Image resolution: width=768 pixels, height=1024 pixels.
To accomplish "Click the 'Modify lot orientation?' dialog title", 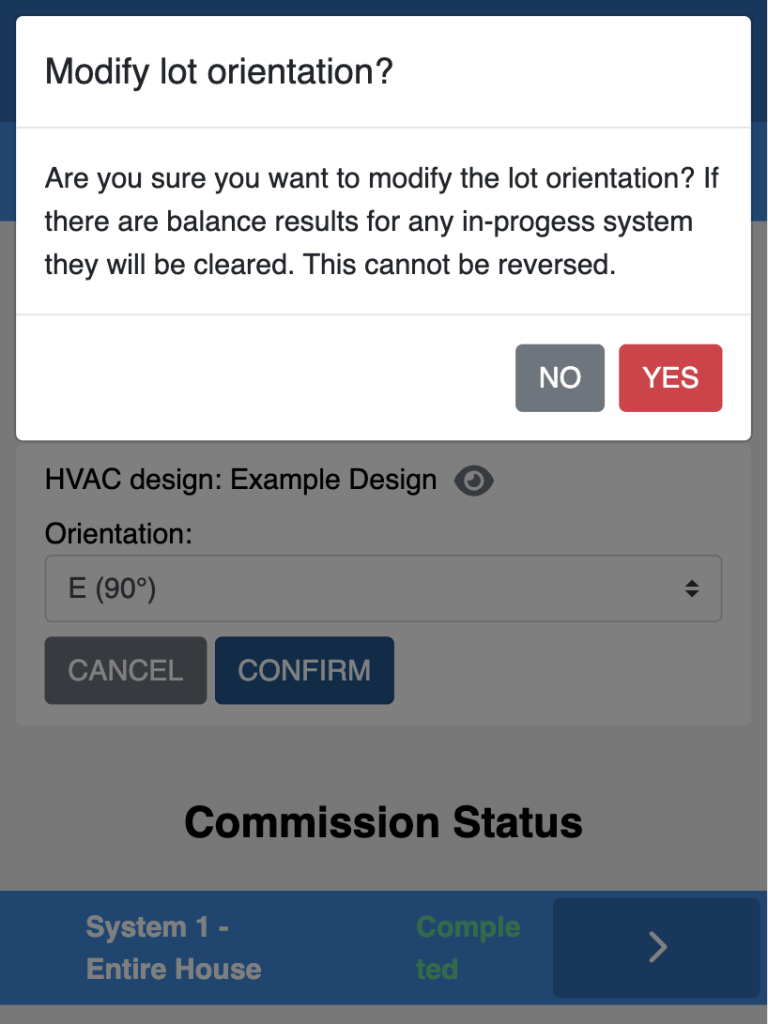I will coord(219,72).
